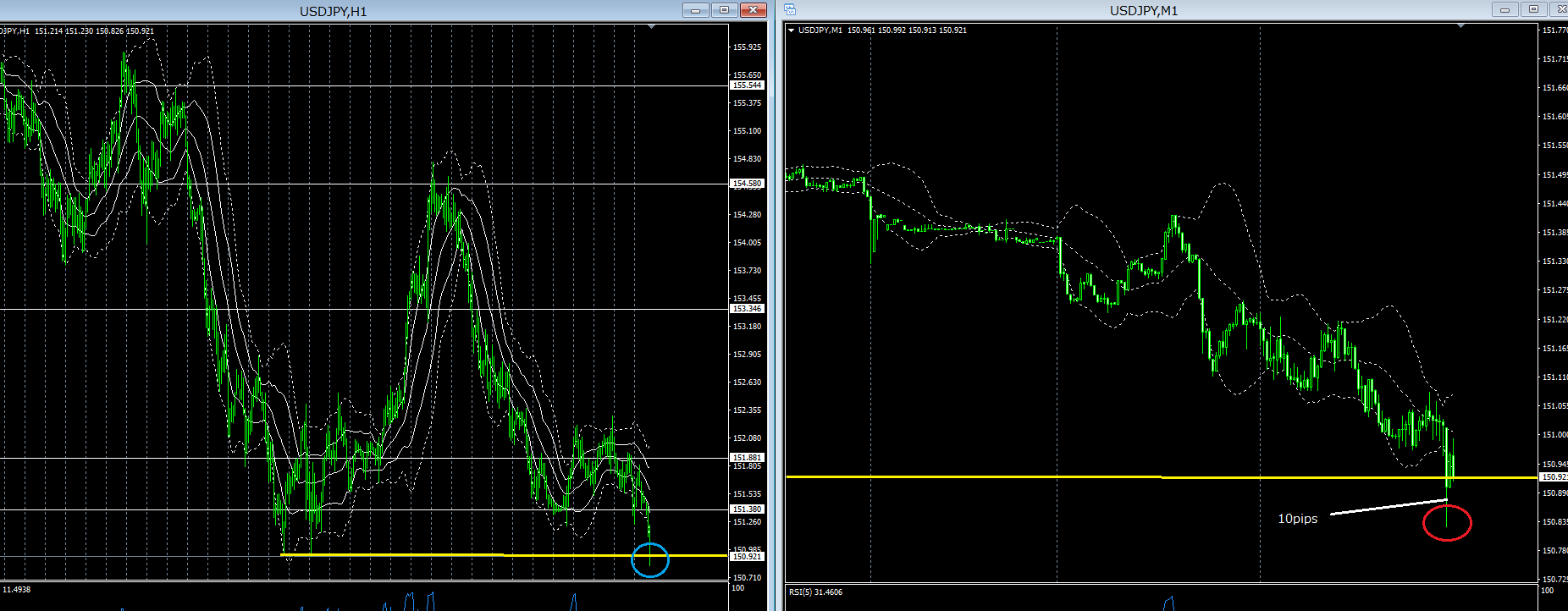Click the 151.380 horizontal line price label
The width and height of the screenshot is (1568, 611).
click(x=747, y=509)
